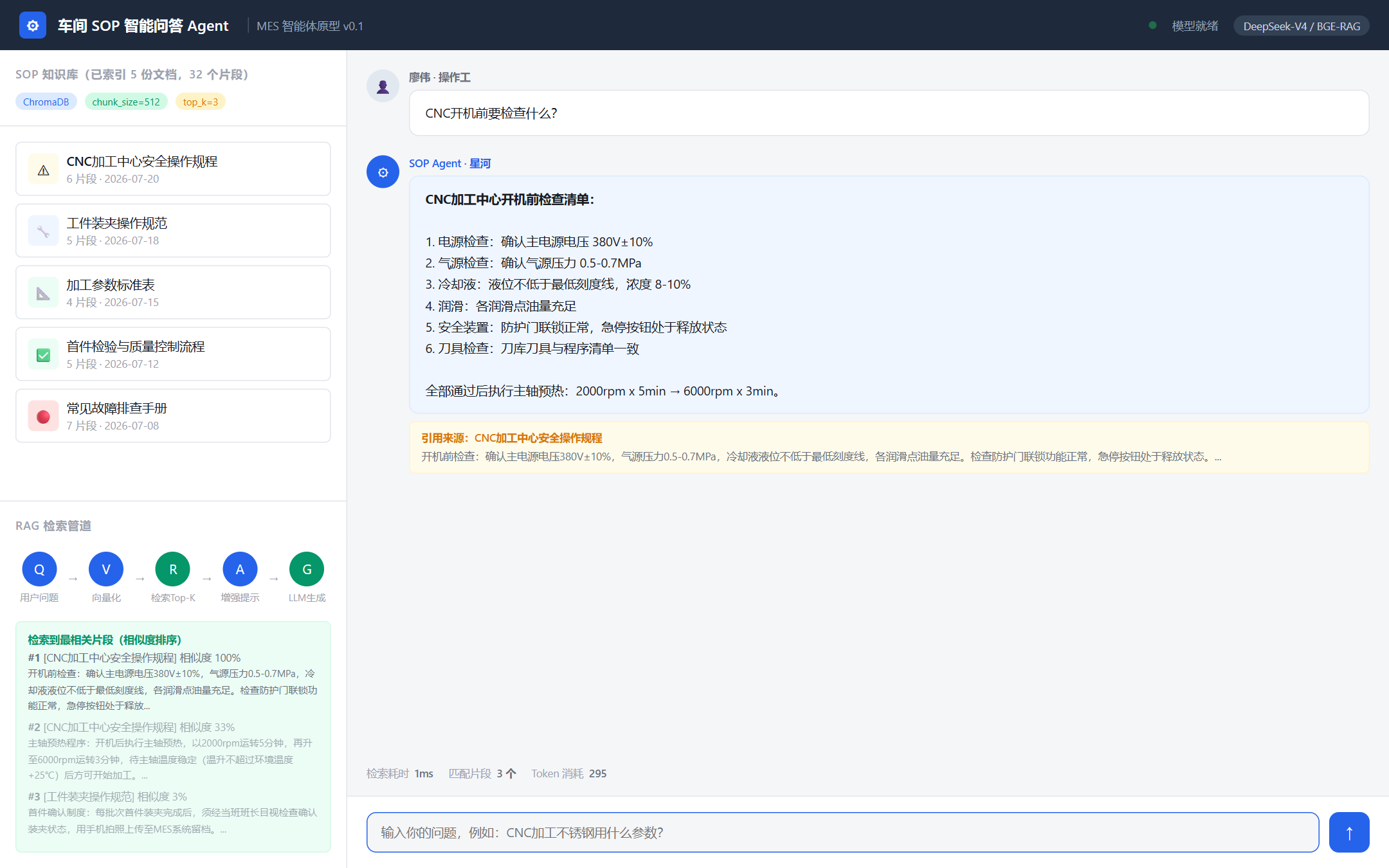Click the 匹配片段 3 个 stat

point(482,773)
